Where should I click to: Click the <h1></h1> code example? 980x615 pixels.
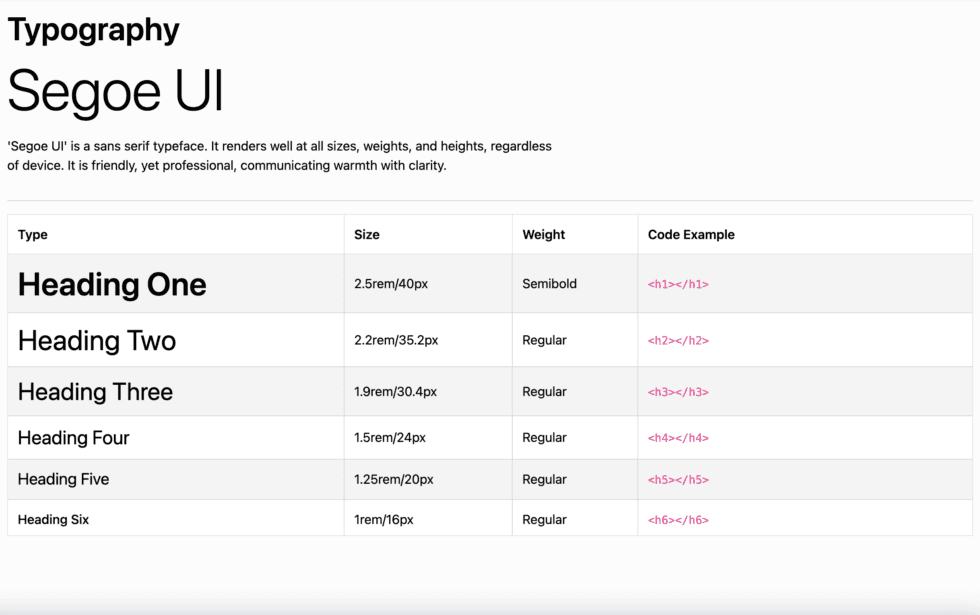pos(678,284)
